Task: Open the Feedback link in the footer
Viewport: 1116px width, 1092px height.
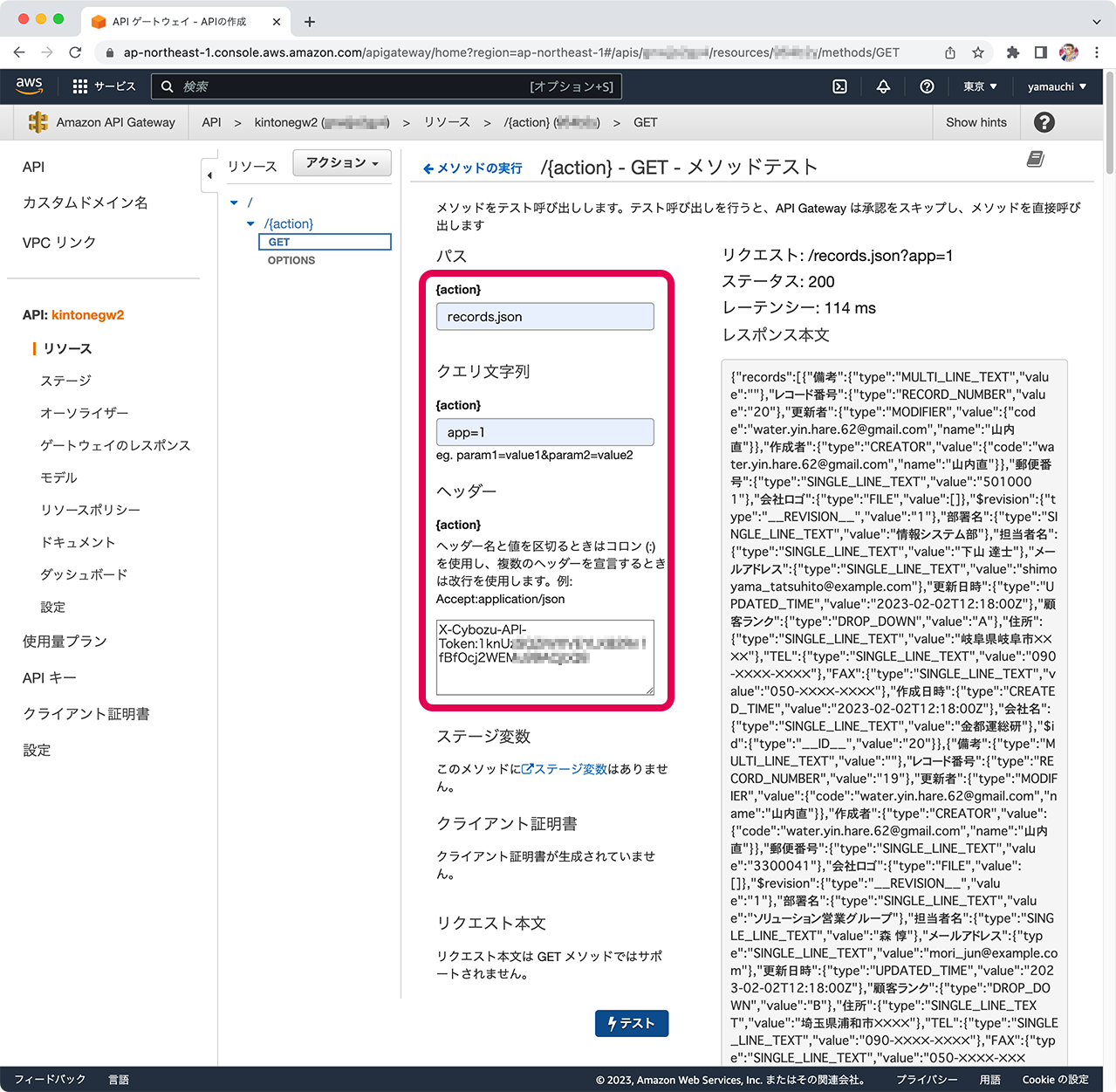Action: click(50, 1080)
